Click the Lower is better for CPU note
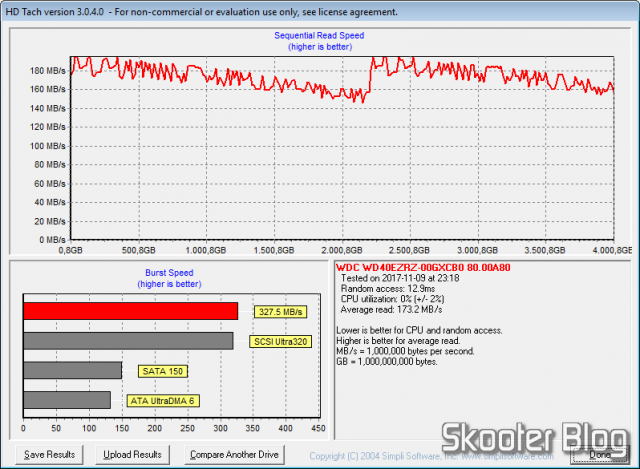This screenshot has width=640, height=469. coord(419,330)
